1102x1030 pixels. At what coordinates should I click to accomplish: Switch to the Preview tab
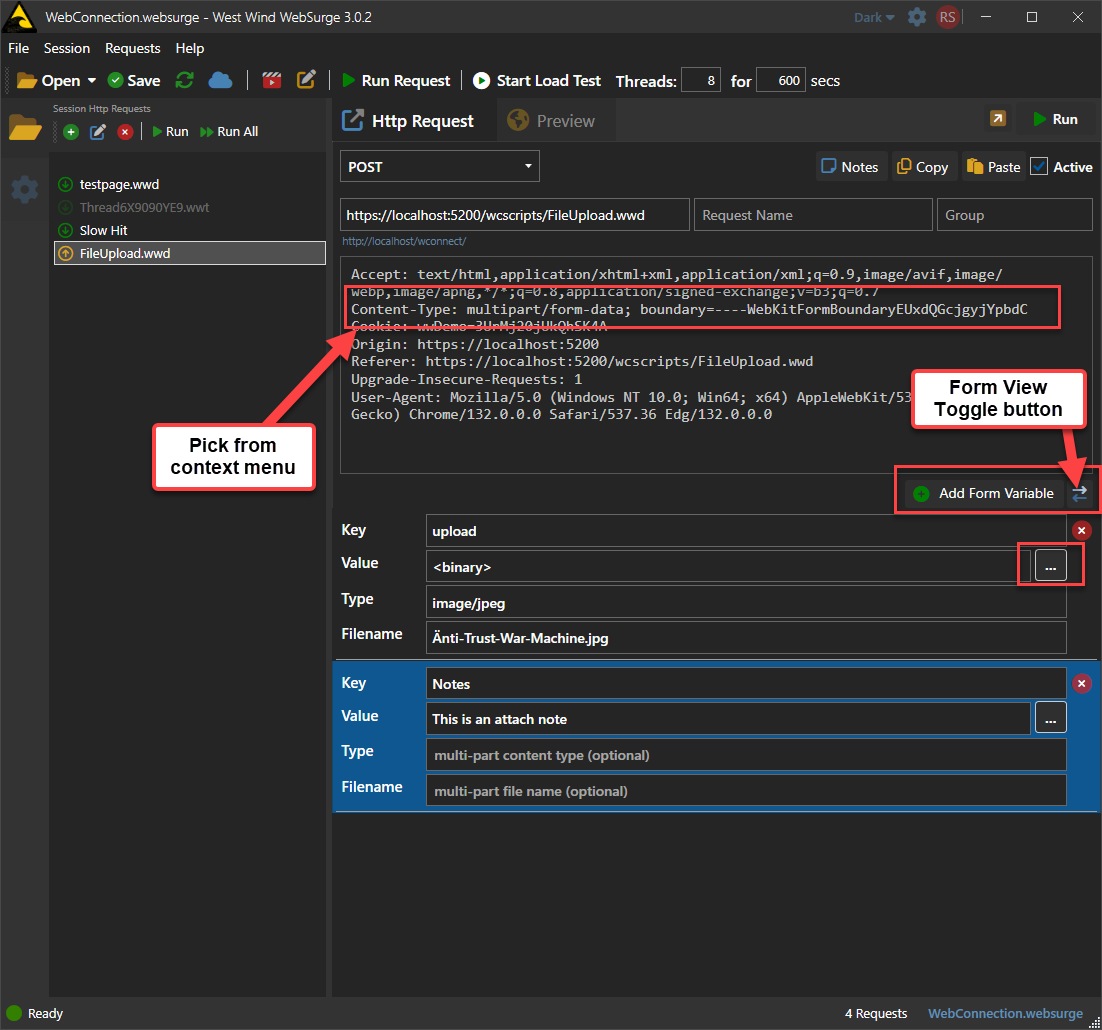point(552,121)
